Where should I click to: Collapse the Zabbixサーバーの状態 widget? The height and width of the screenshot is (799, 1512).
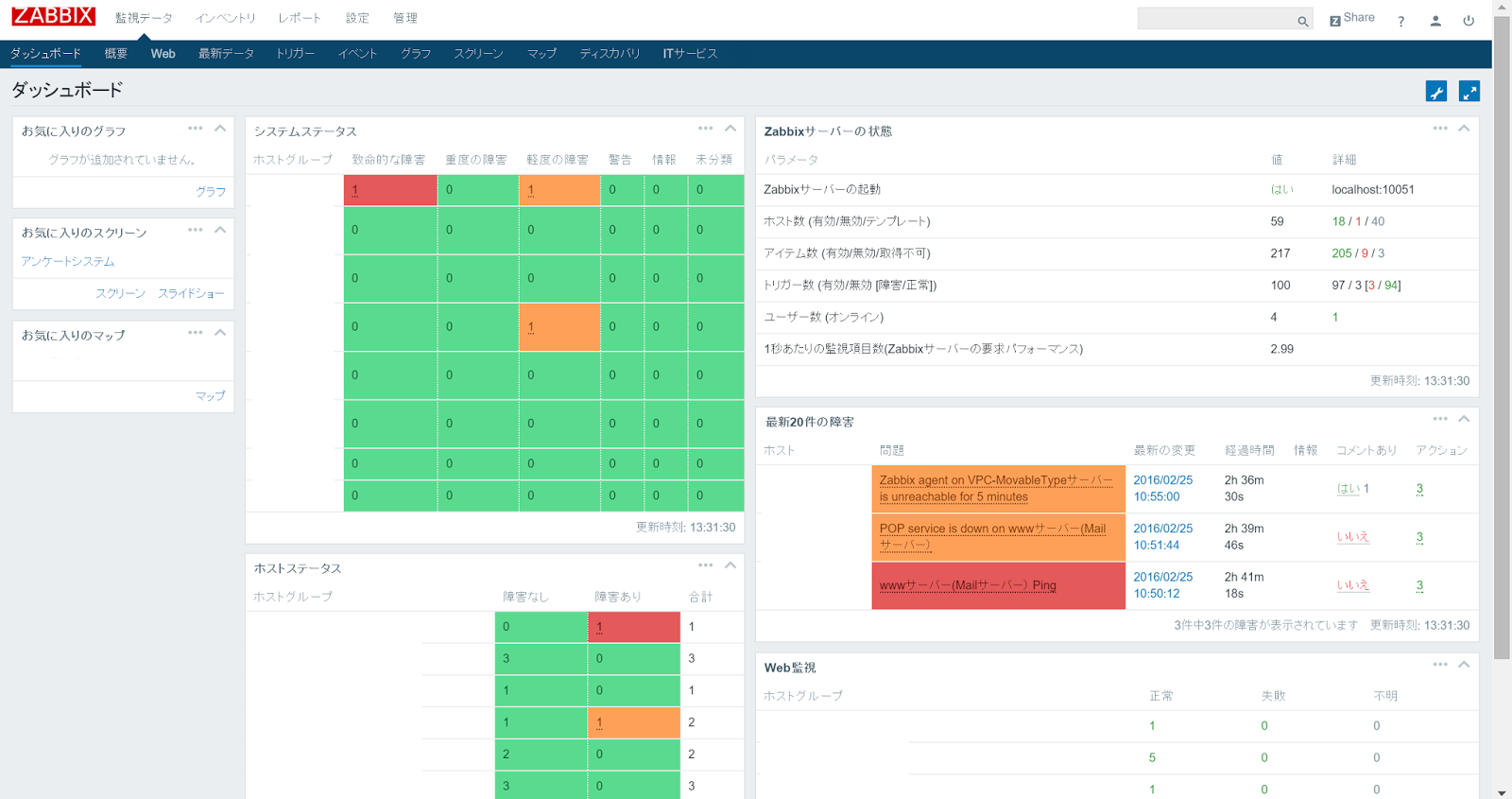1464,129
